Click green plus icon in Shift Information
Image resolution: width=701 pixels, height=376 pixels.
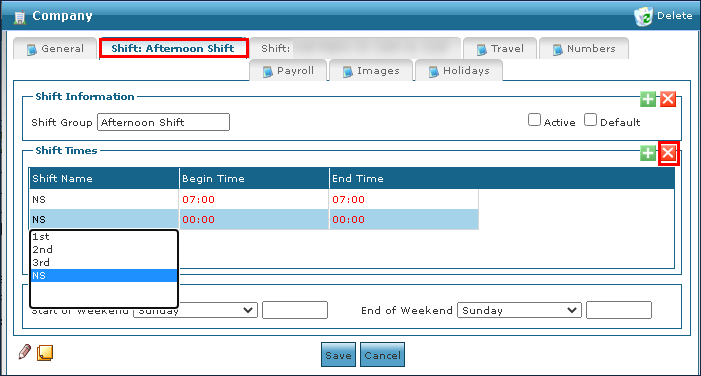tap(648, 99)
